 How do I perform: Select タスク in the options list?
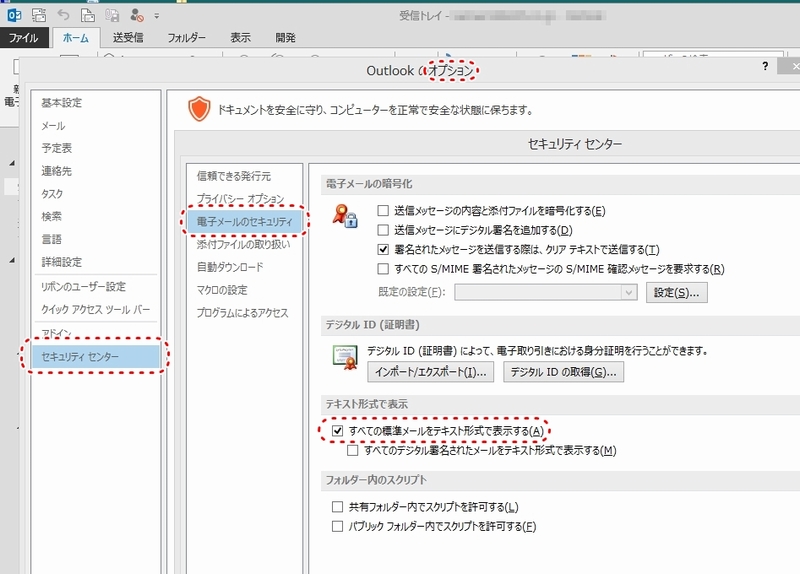click(x=95, y=194)
